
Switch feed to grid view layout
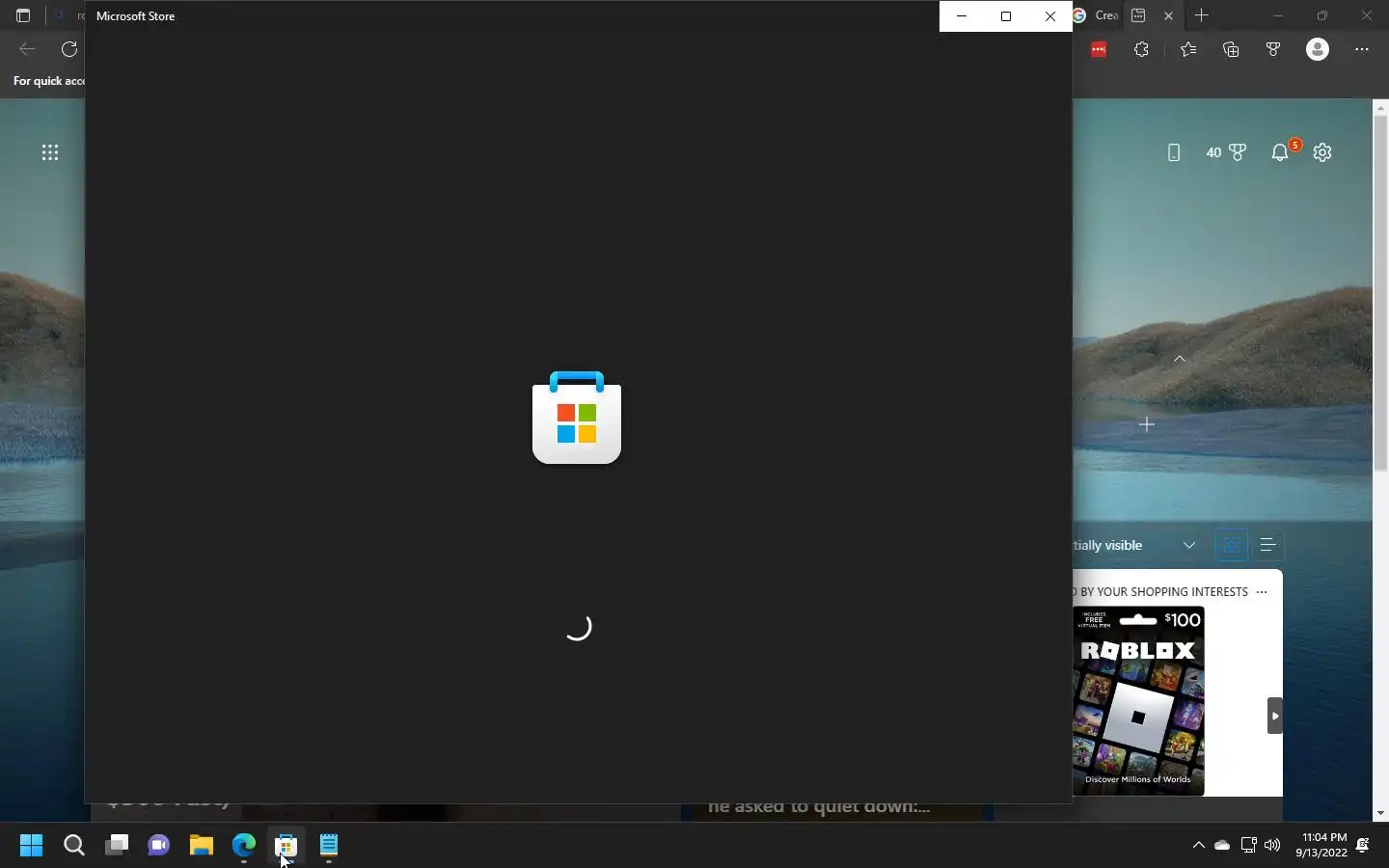[1232, 545]
